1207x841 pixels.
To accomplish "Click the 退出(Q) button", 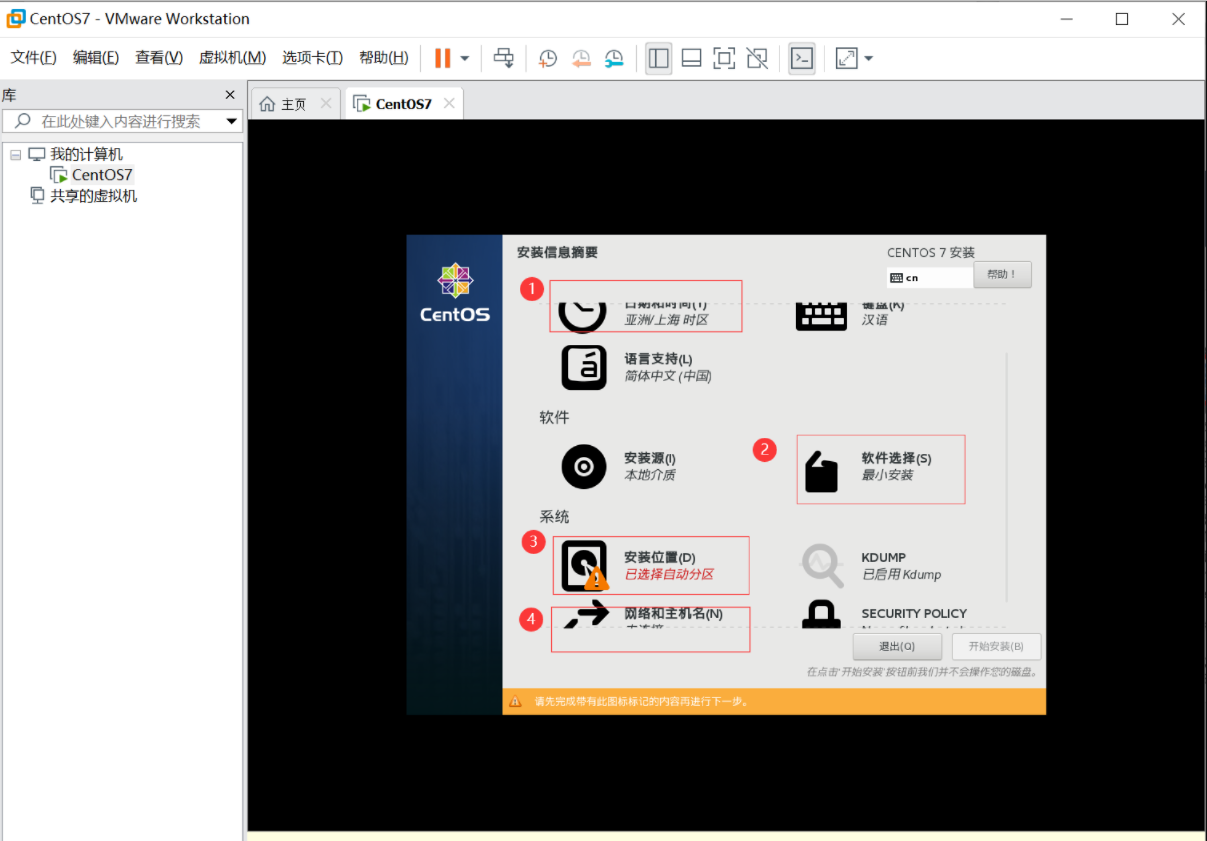I will [897, 646].
